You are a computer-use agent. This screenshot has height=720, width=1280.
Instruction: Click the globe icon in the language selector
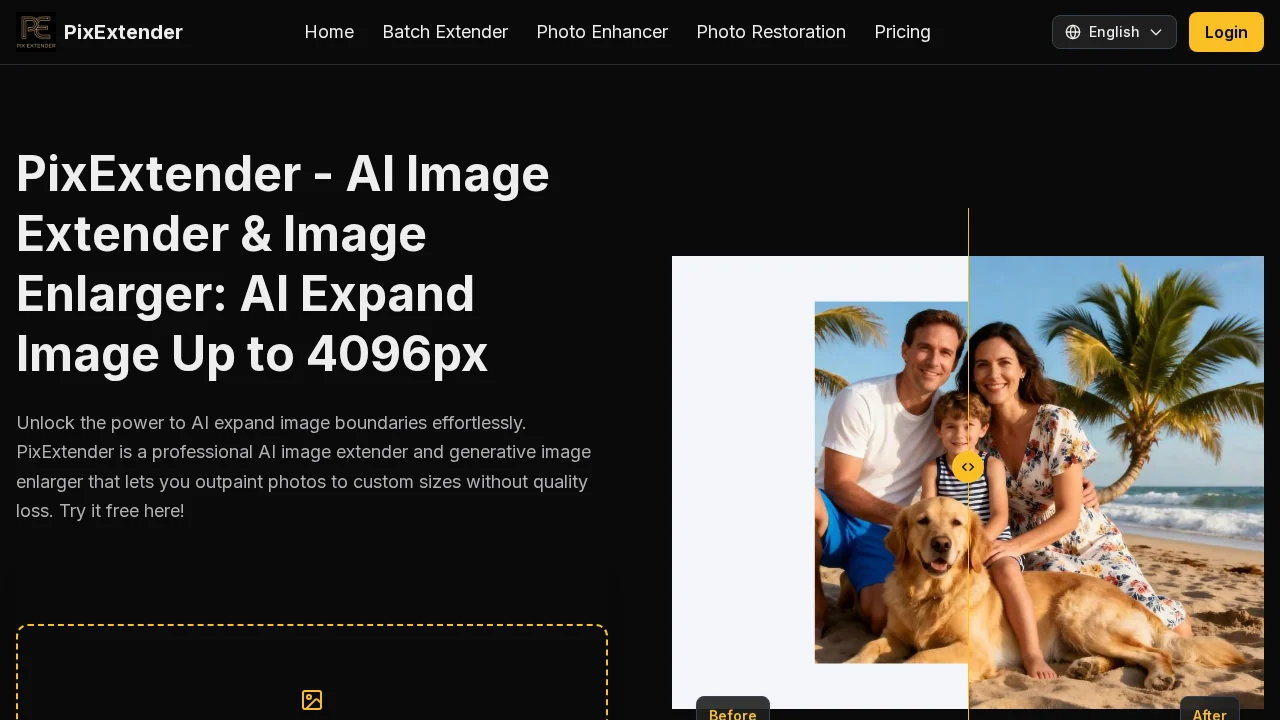tap(1073, 32)
